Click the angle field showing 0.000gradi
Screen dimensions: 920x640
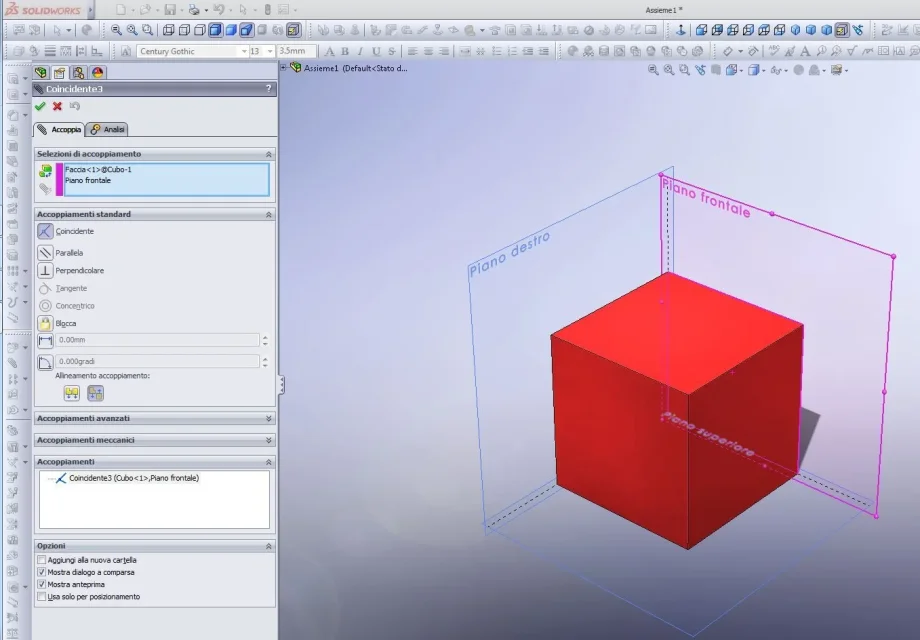(157, 361)
